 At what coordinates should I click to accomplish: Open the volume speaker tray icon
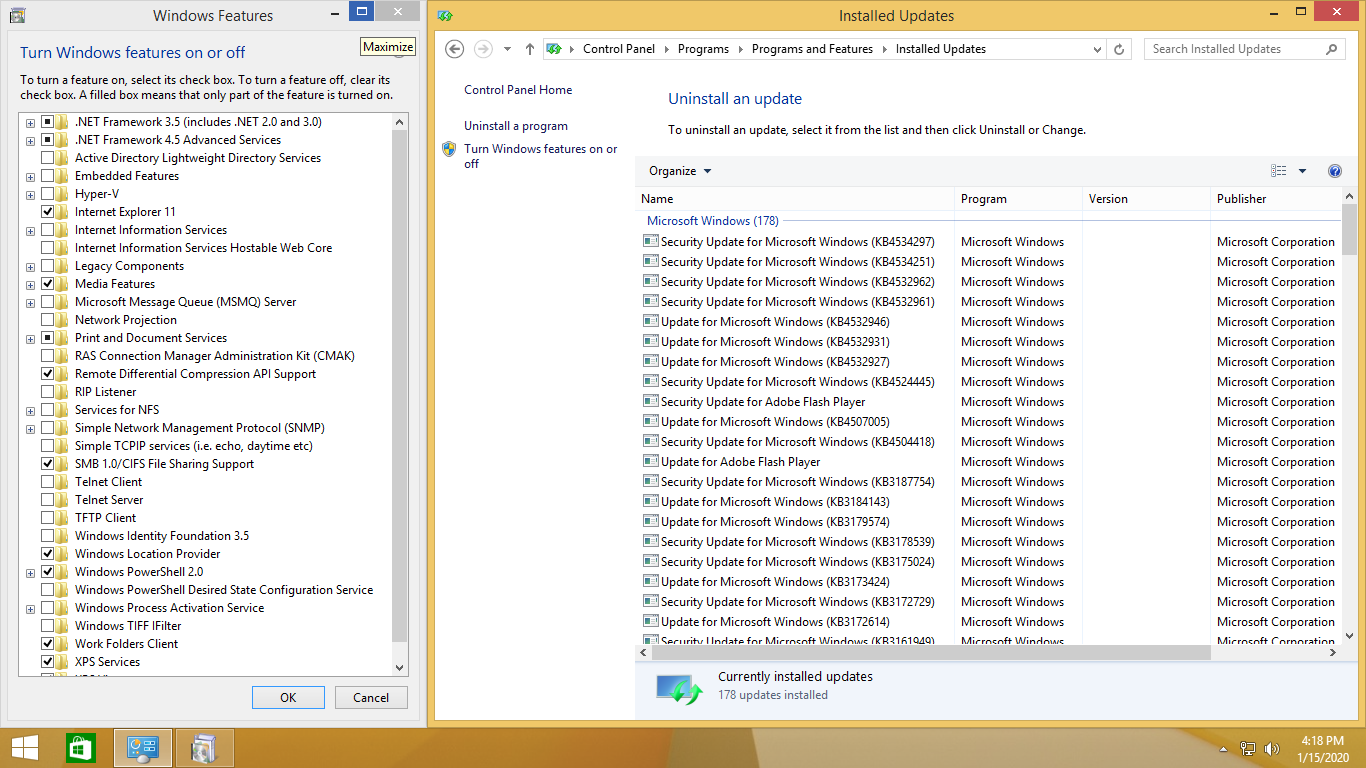pos(1272,748)
